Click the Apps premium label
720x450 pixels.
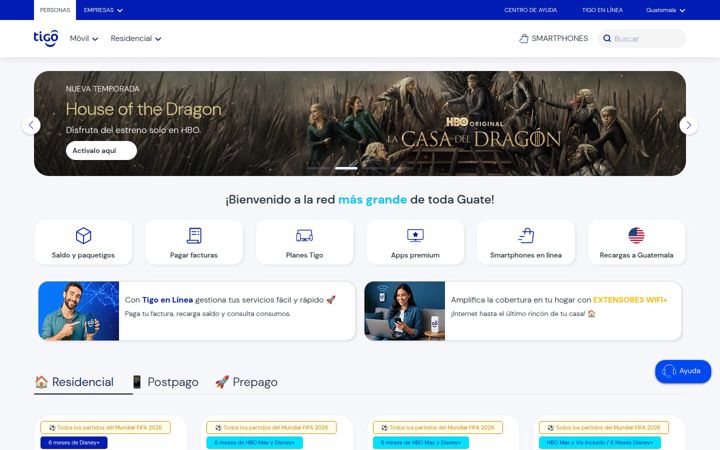(415, 255)
